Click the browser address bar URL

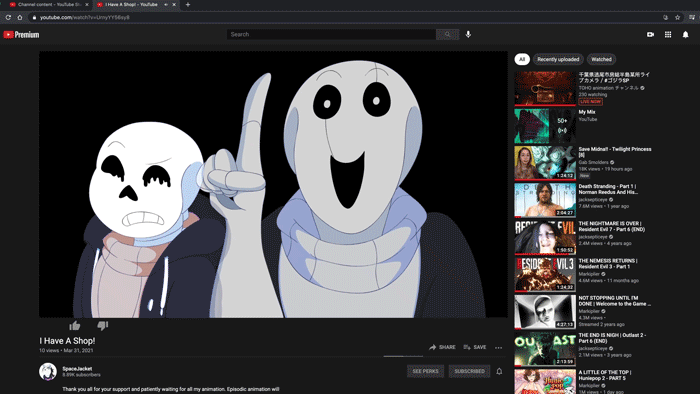pyautogui.click(x=84, y=17)
